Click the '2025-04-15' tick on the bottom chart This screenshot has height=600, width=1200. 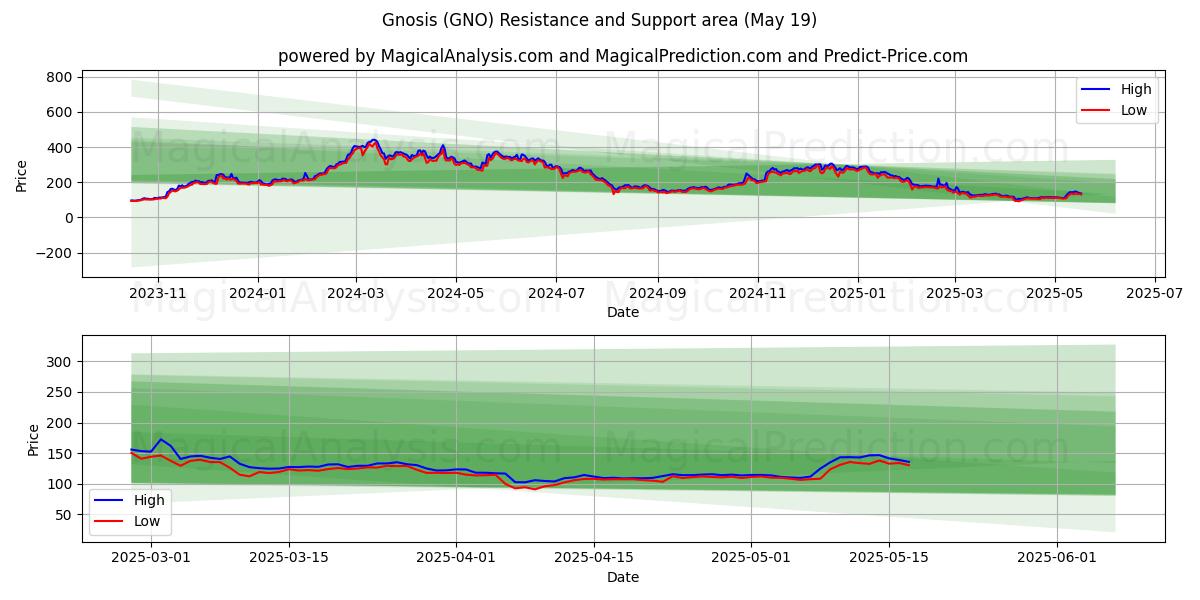coord(595,559)
